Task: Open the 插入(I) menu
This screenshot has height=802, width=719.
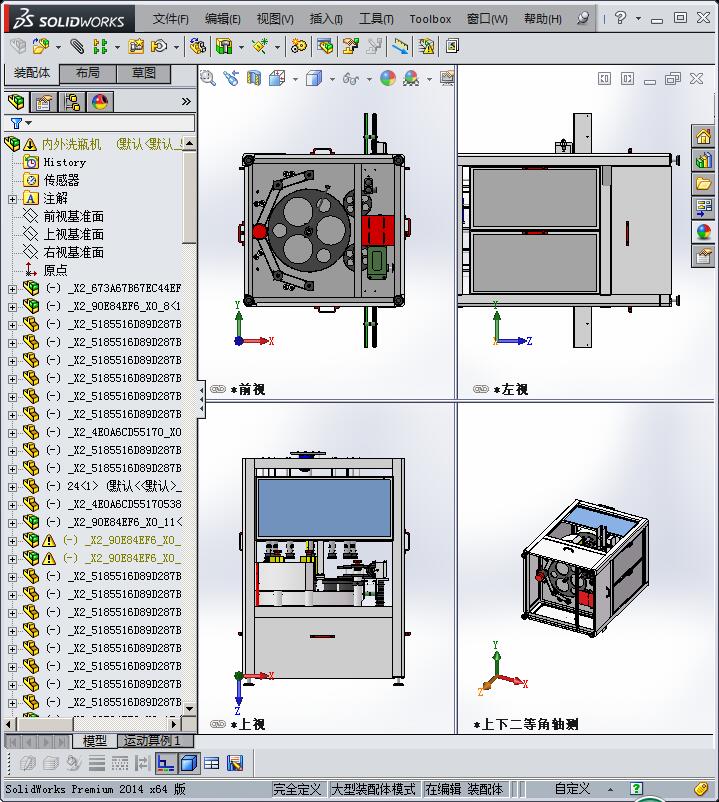Action: click(326, 19)
